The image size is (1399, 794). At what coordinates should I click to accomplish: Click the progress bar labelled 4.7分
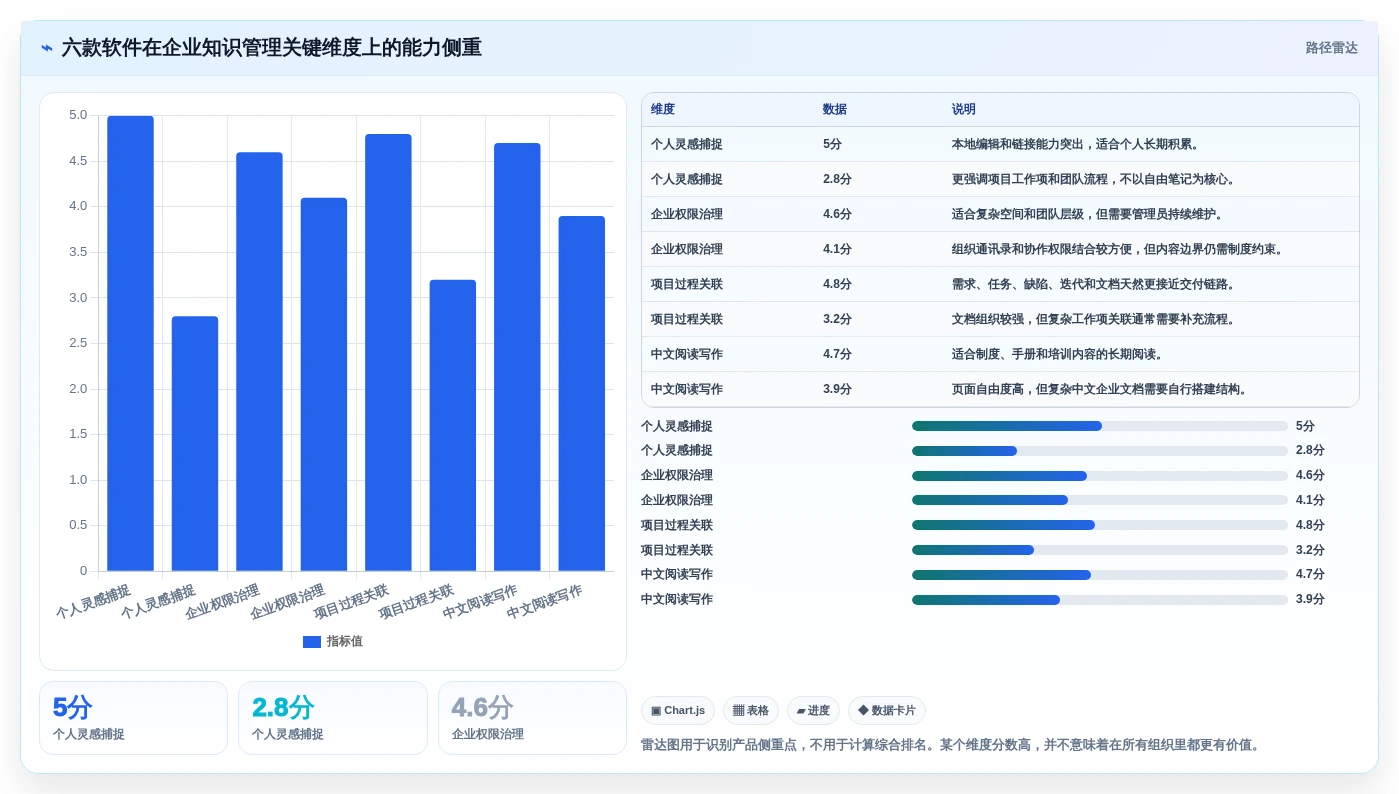coord(1100,575)
